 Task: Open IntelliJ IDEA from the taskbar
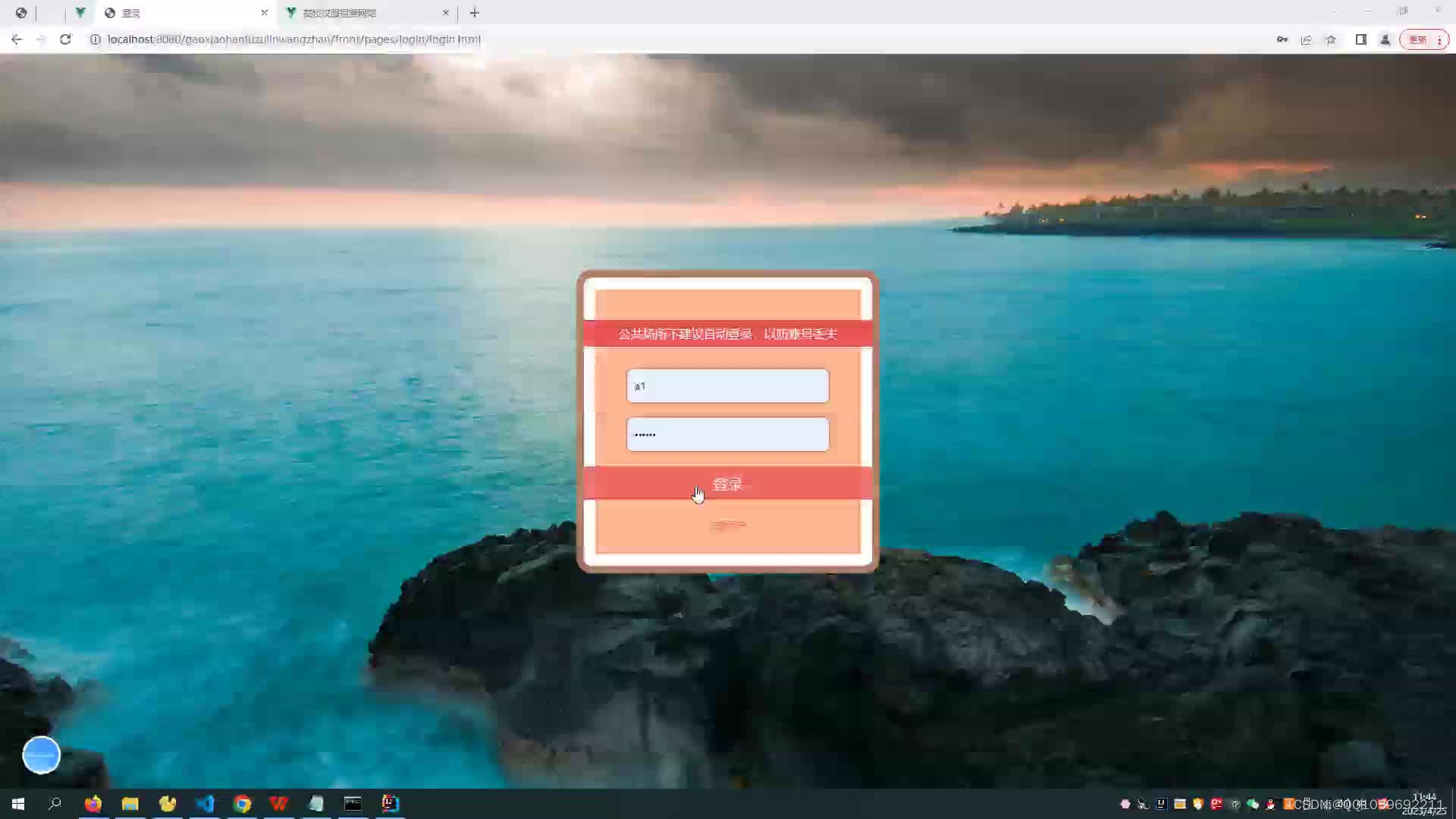click(390, 803)
